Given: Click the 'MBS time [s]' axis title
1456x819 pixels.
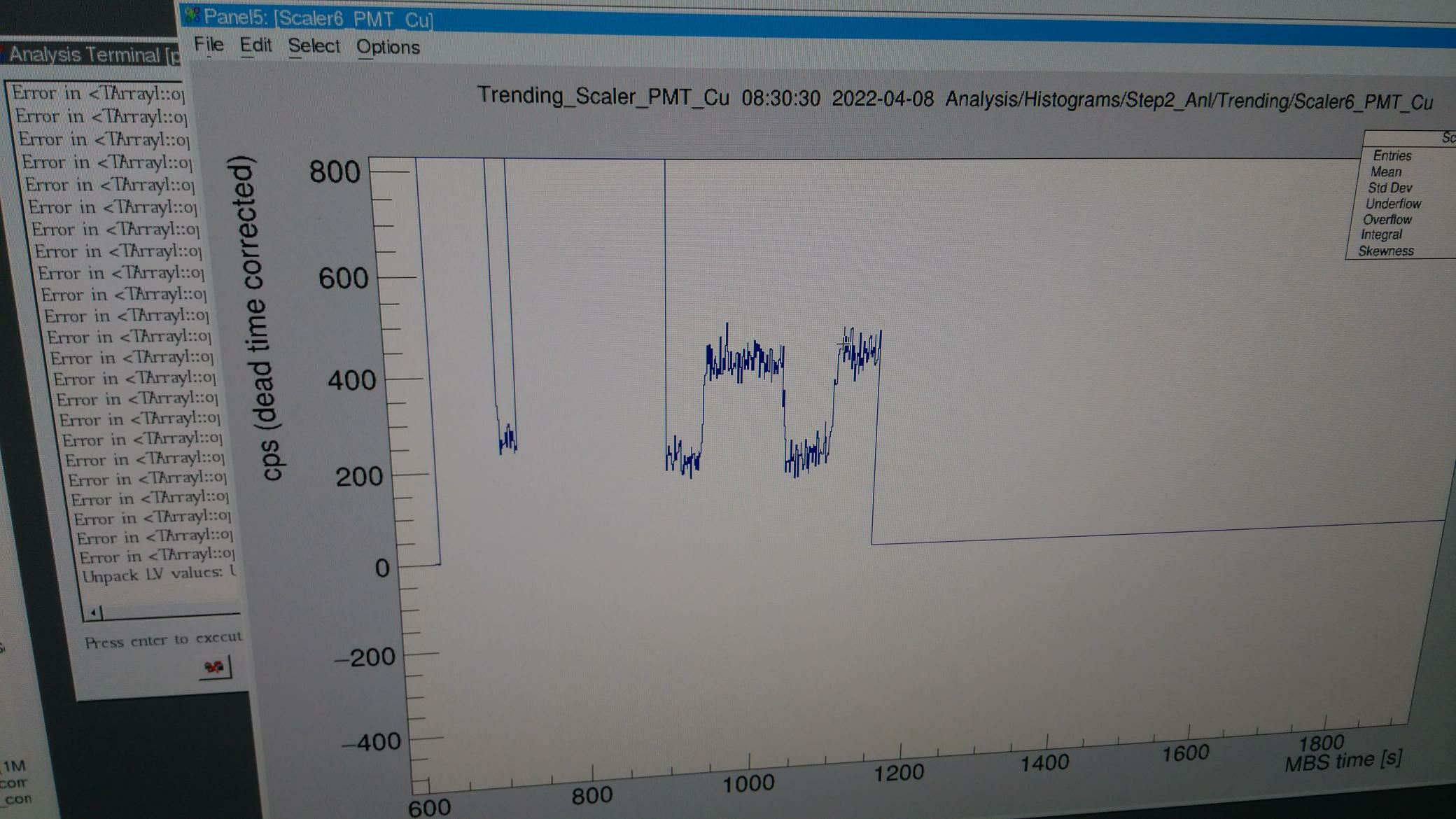Looking at the screenshot, I should (1343, 760).
